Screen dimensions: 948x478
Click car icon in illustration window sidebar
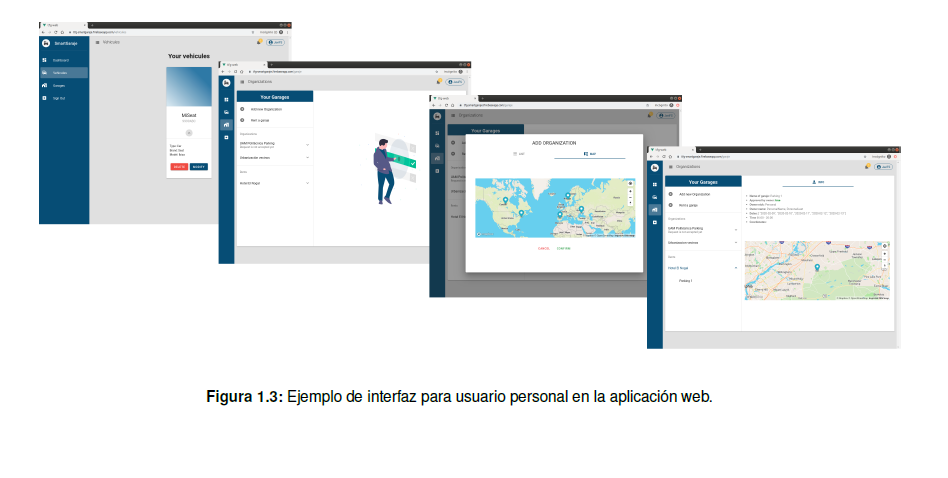click(226, 112)
